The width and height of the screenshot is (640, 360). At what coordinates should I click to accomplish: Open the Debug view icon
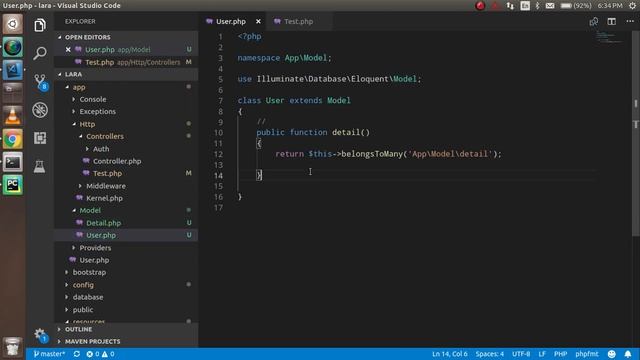pyautogui.click(x=40, y=110)
